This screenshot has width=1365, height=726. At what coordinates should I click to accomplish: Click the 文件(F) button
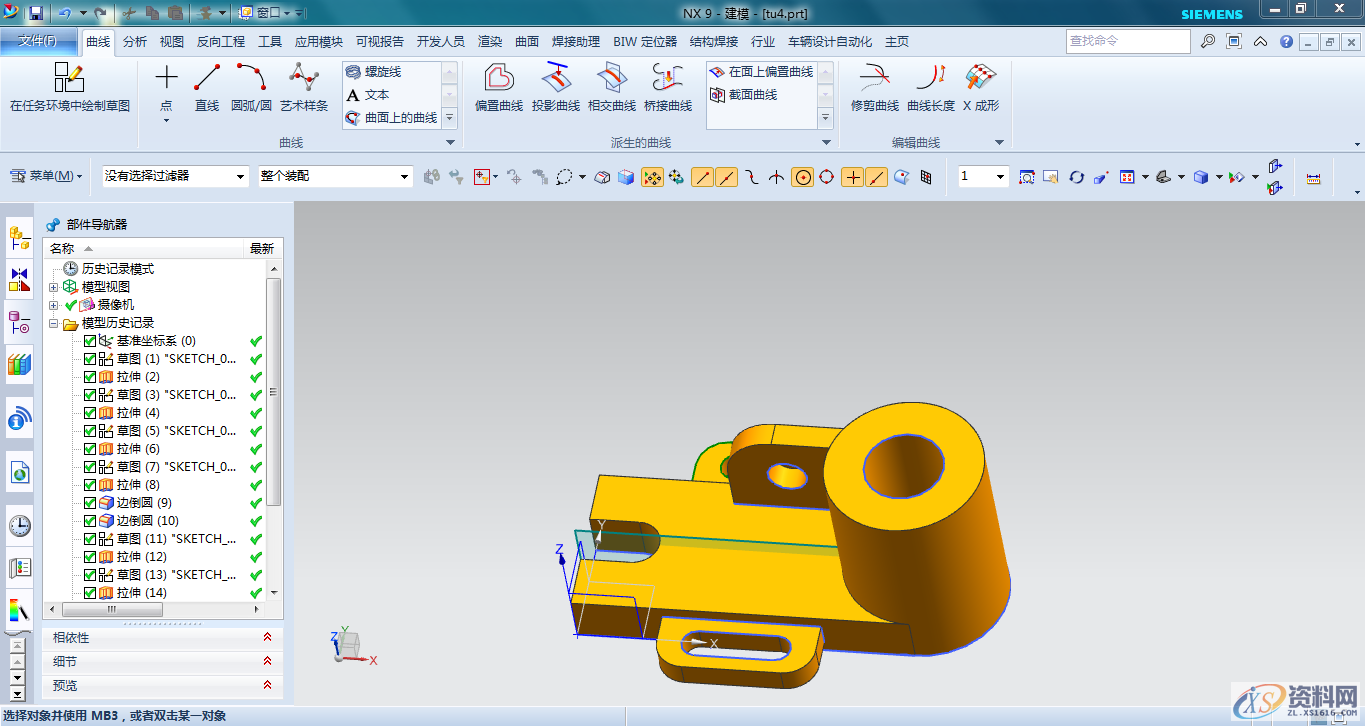pos(38,41)
